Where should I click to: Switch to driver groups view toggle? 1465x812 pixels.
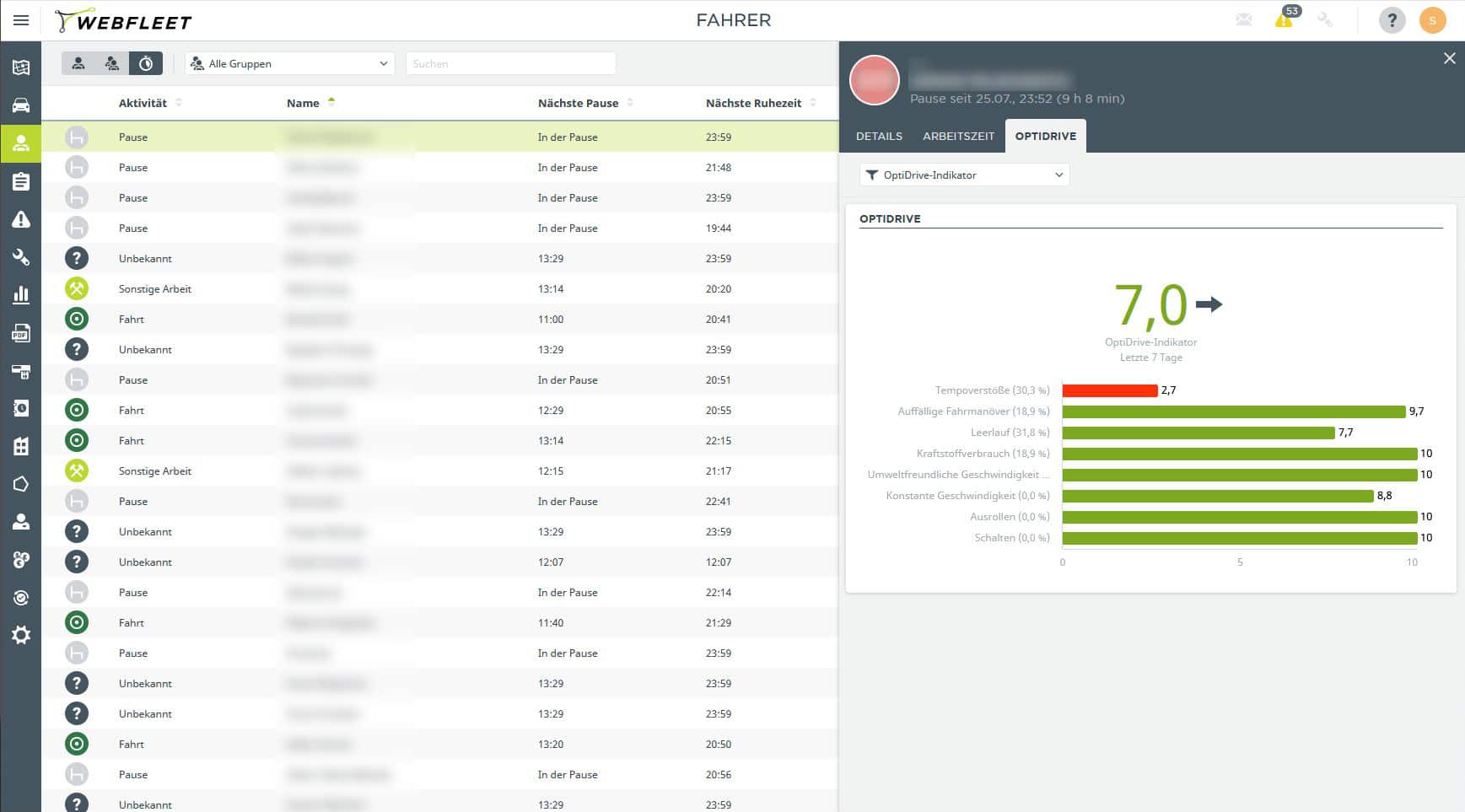point(112,63)
